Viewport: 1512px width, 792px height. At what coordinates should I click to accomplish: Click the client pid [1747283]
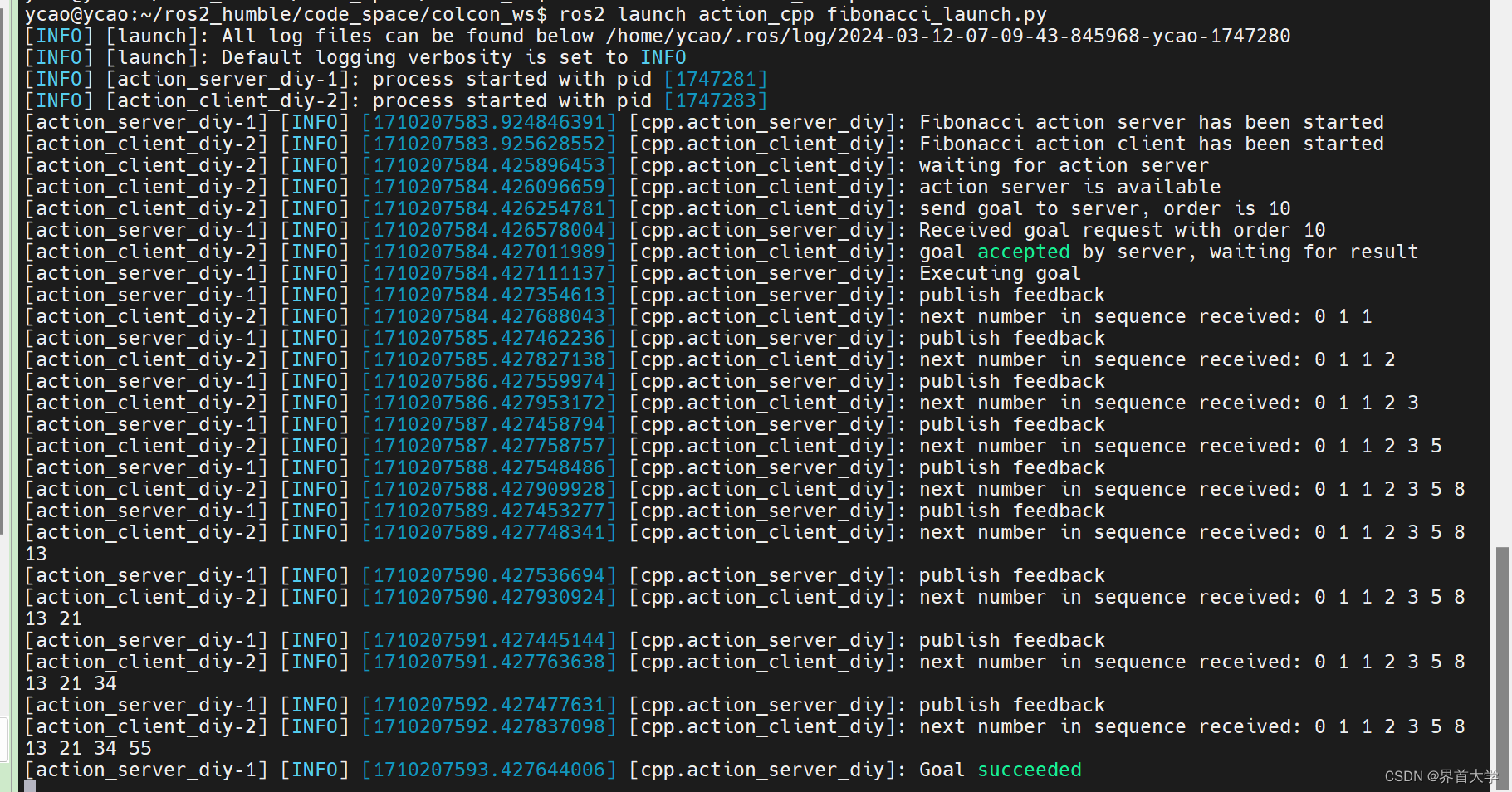[x=716, y=100]
